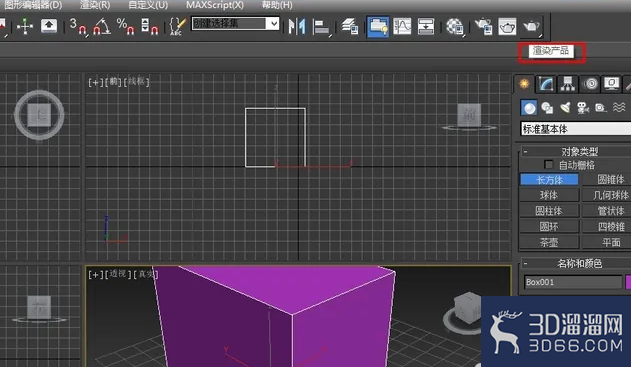This screenshot has height=367, width=631.
Task: Toggle Percent Snap
Action: 126,27
